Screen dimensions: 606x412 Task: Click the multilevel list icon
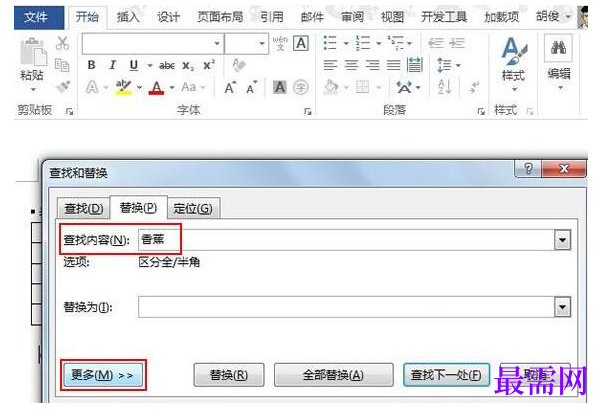(396, 43)
